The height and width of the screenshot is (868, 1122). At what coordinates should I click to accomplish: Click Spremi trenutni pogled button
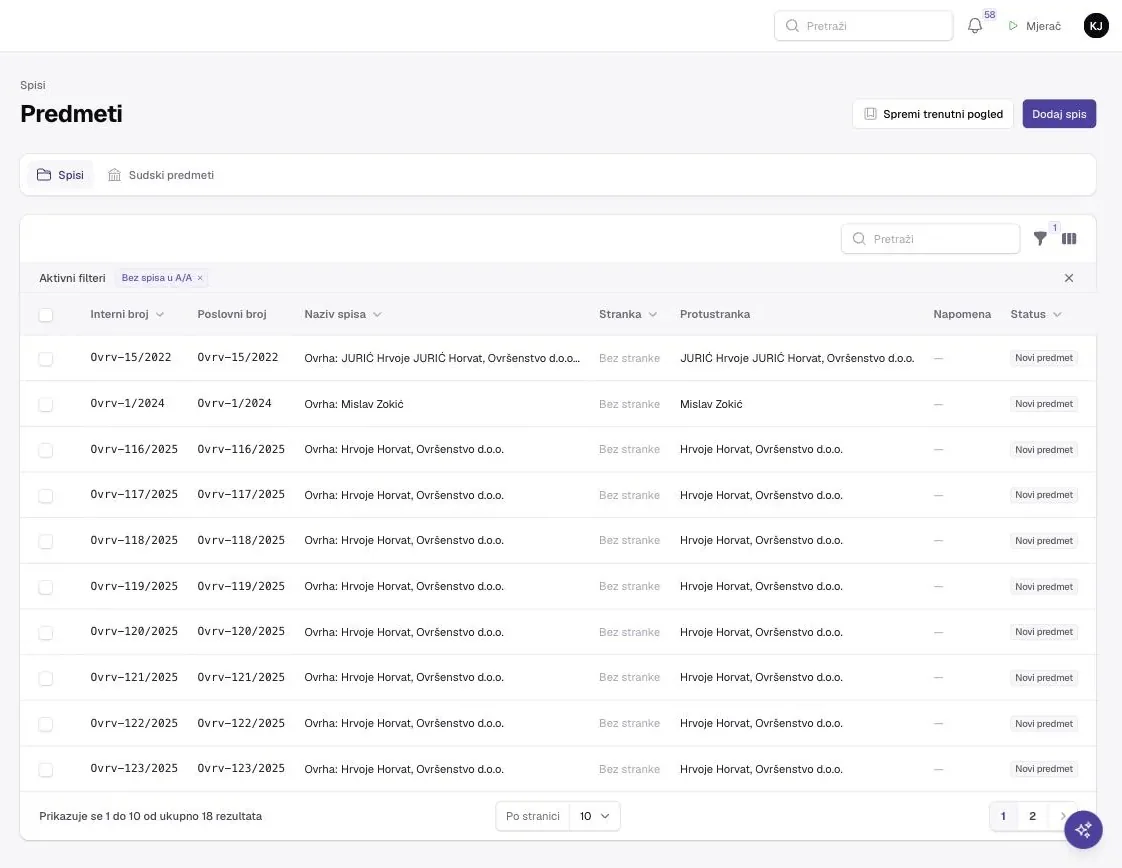coord(932,114)
